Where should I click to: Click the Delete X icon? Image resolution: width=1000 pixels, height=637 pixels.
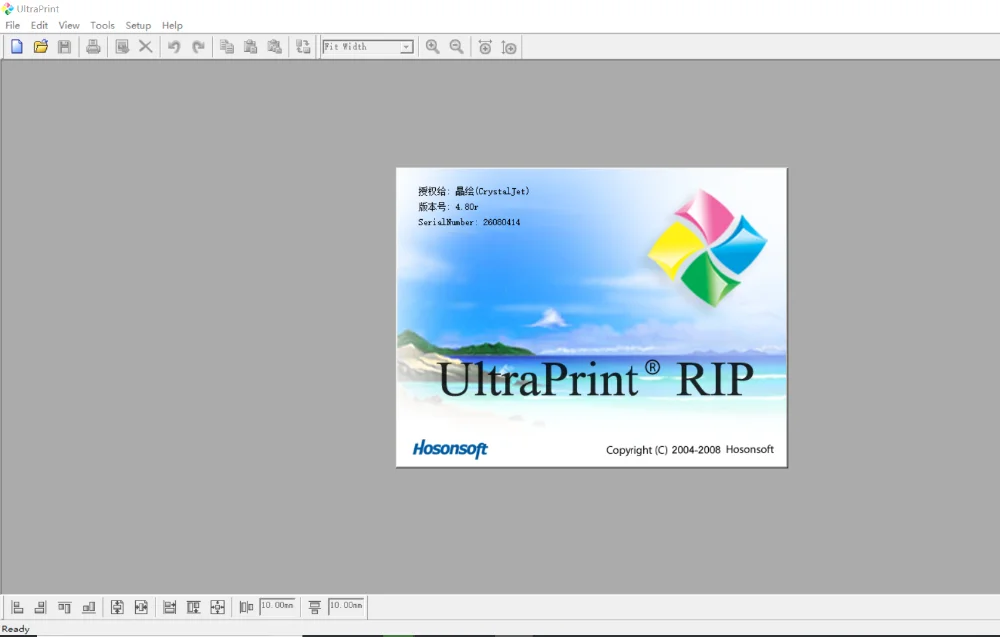[x=145, y=47]
